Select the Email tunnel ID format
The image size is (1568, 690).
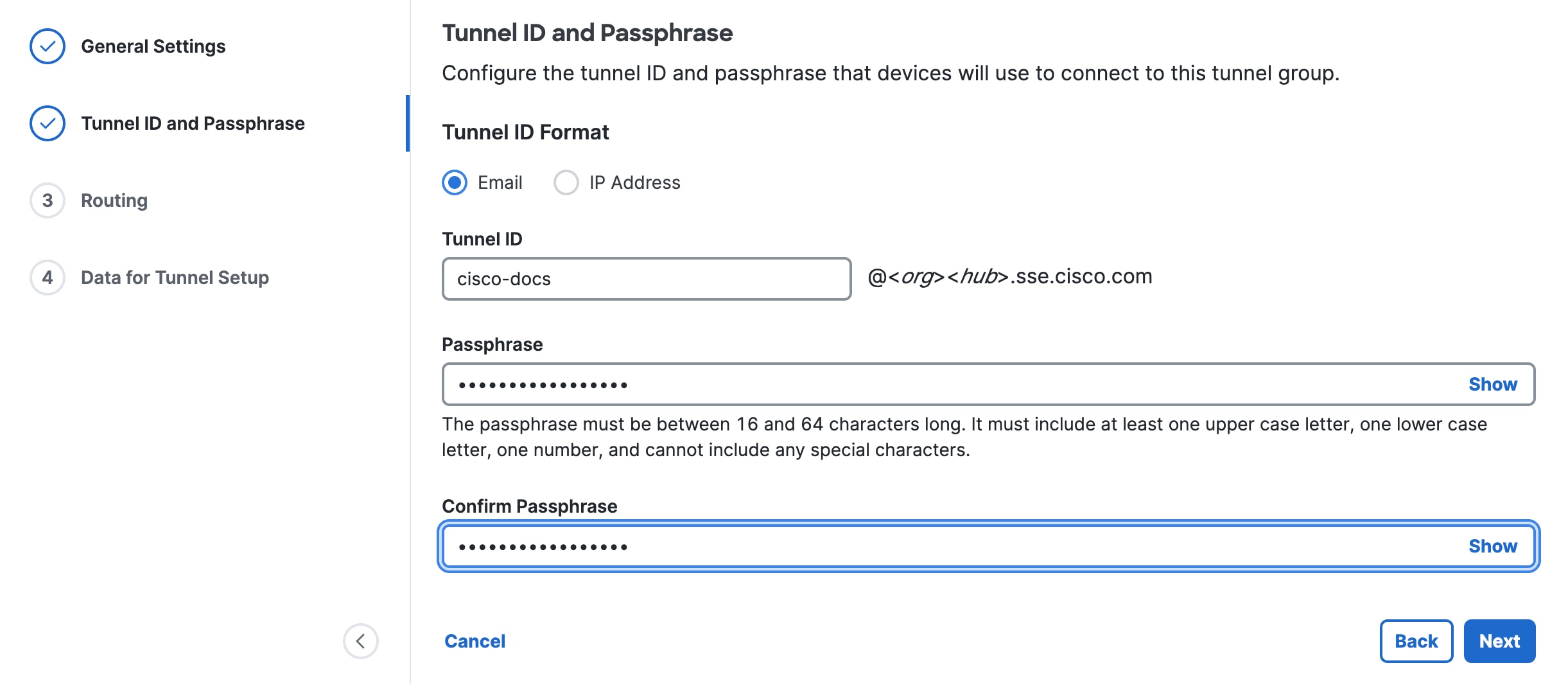coord(454,182)
